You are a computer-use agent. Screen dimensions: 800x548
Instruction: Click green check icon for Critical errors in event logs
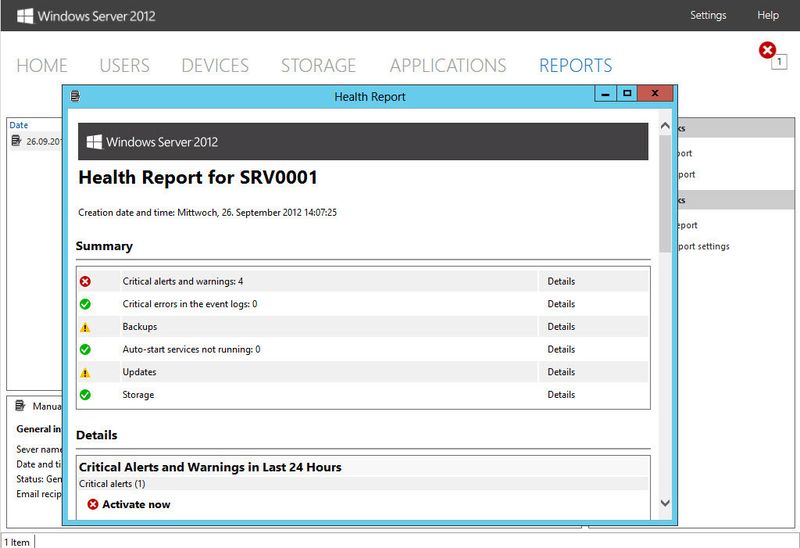[x=85, y=304]
